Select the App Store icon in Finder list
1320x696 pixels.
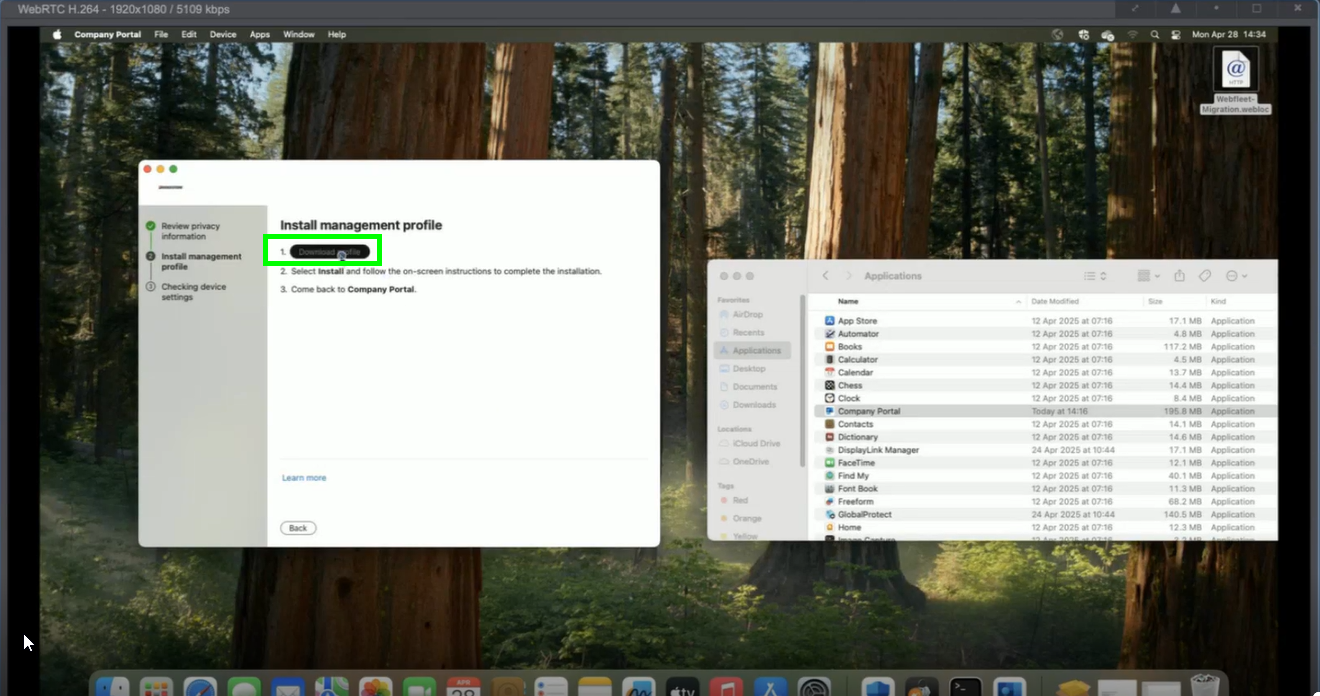click(829, 321)
